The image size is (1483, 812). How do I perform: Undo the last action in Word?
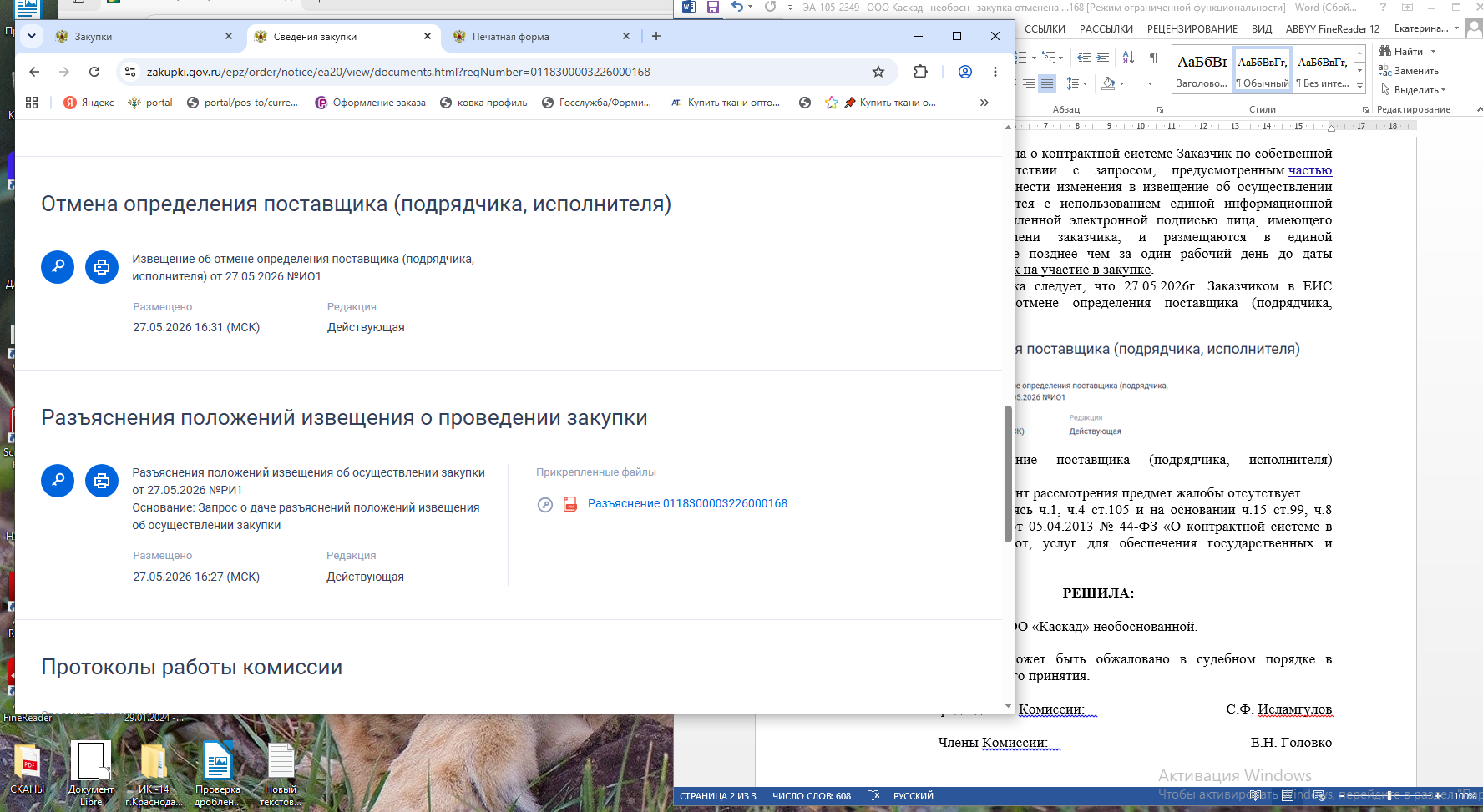[737, 7]
